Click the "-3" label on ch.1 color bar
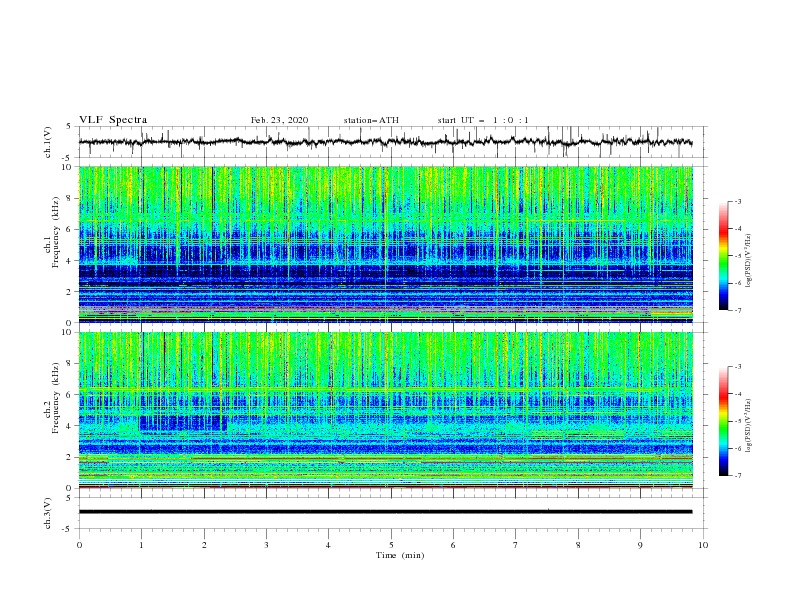 (x=737, y=201)
